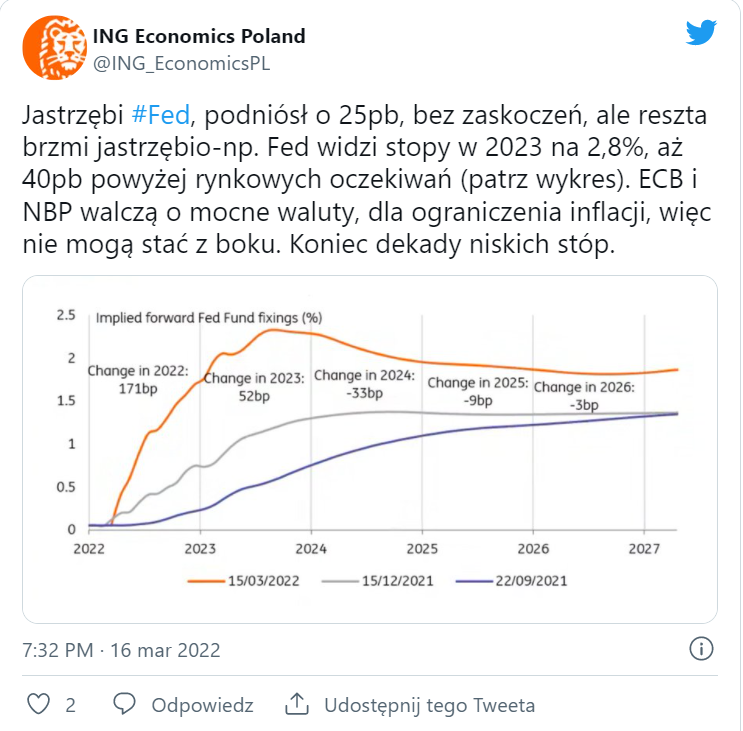This screenshot has width=743, height=731.
Task: Open the tweet timestamp 7:32 PM 16 mar 2022
Action: point(121,650)
